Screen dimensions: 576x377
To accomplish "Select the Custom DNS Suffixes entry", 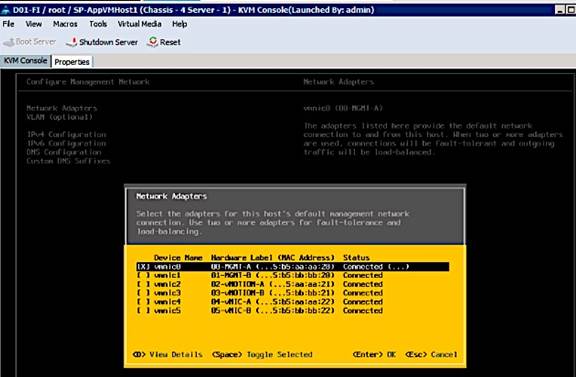I will click(68, 161).
